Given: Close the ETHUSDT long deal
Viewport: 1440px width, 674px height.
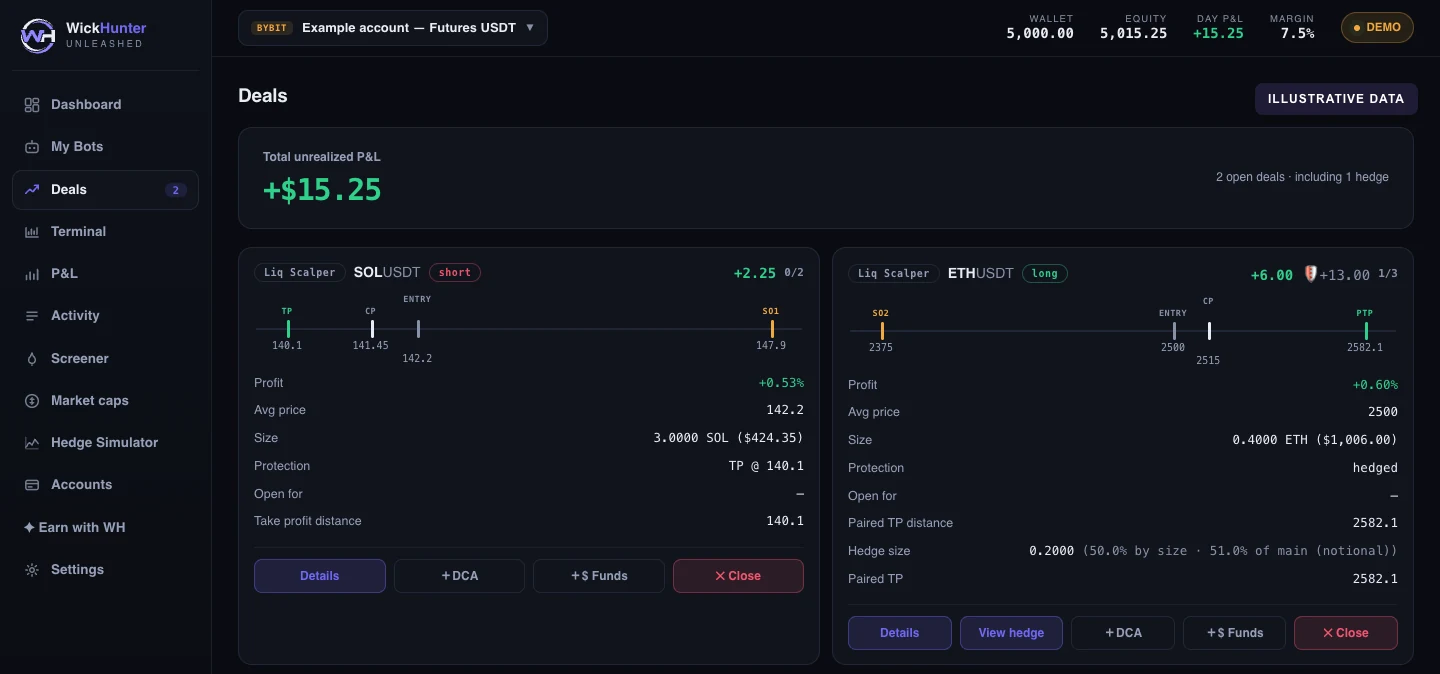Looking at the screenshot, I should [x=1346, y=633].
